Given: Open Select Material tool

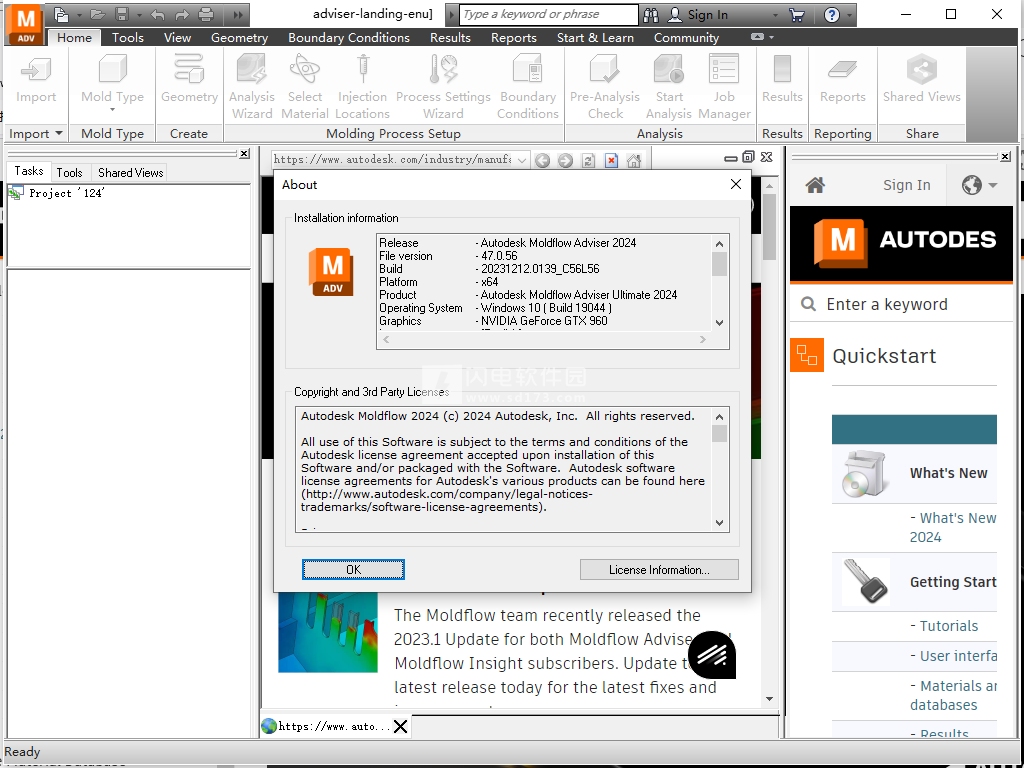Looking at the screenshot, I should pyautogui.click(x=305, y=87).
